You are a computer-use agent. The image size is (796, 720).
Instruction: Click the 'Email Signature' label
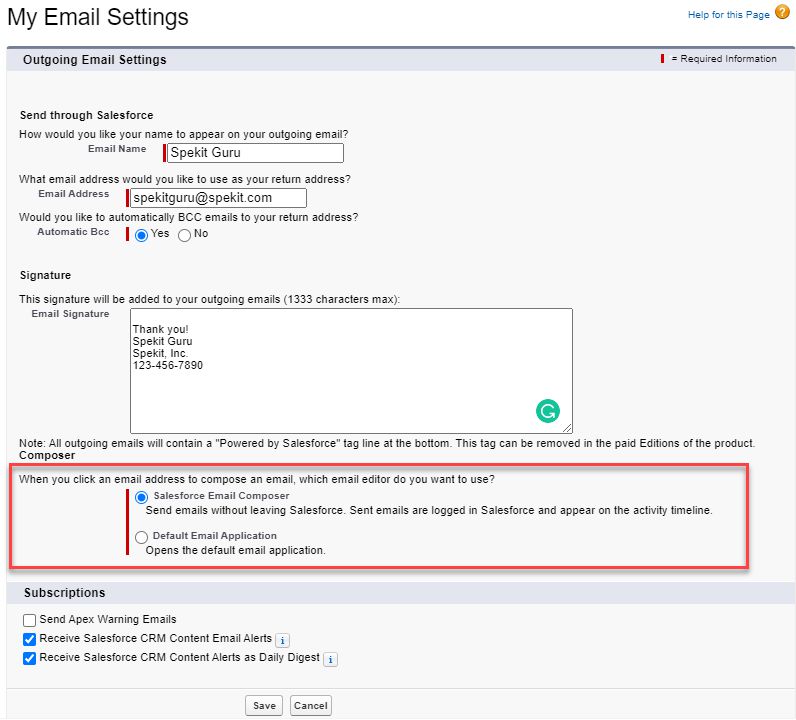click(70, 314)
